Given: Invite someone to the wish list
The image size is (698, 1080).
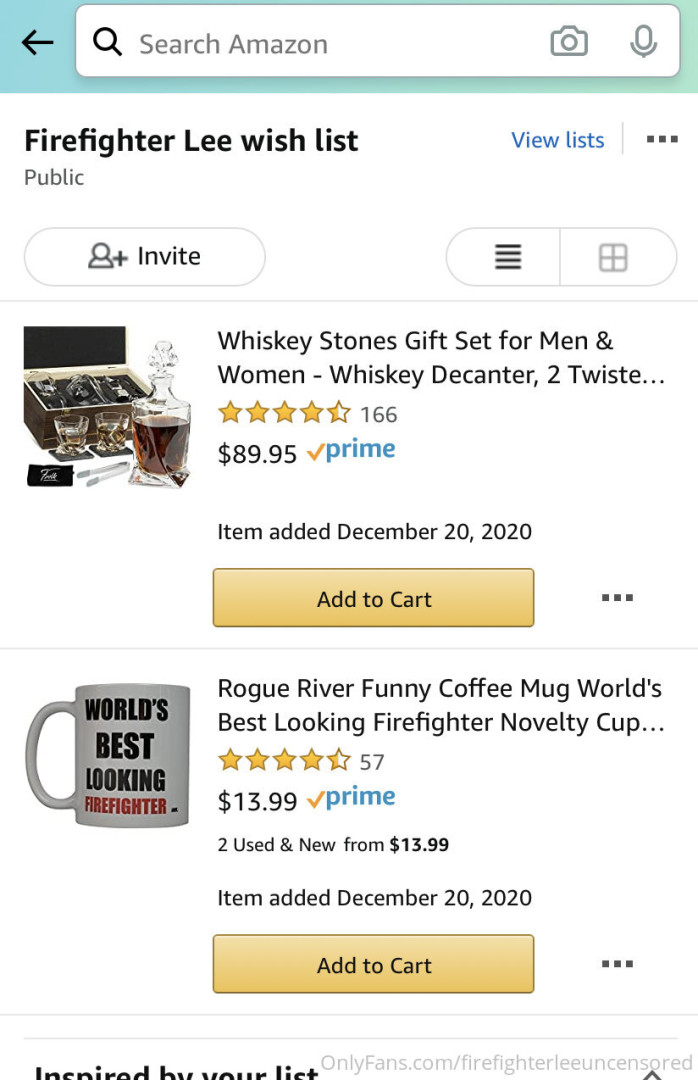Looking at the screenshot, I should (x=145, y=257).
